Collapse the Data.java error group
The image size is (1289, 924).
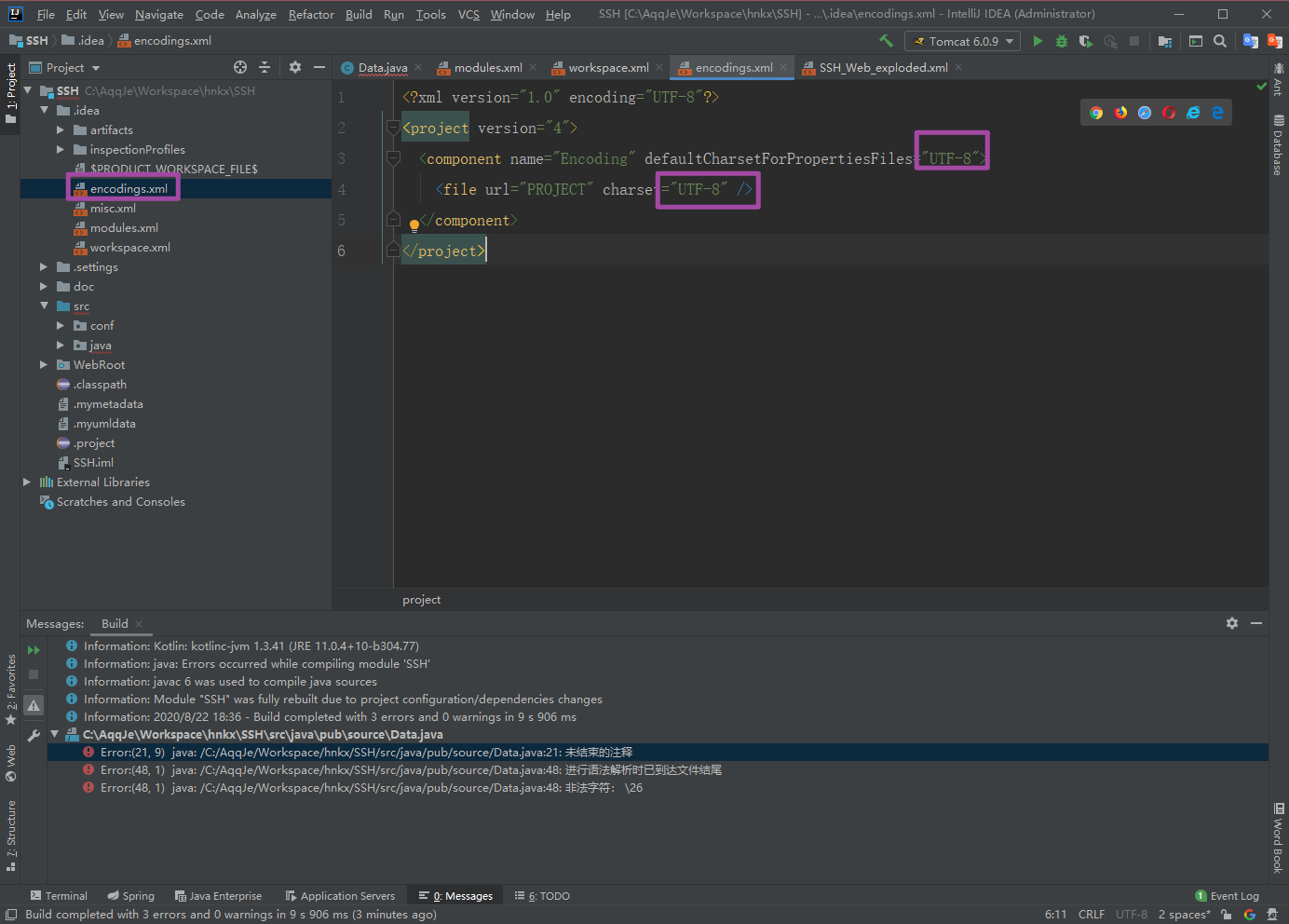54,734
